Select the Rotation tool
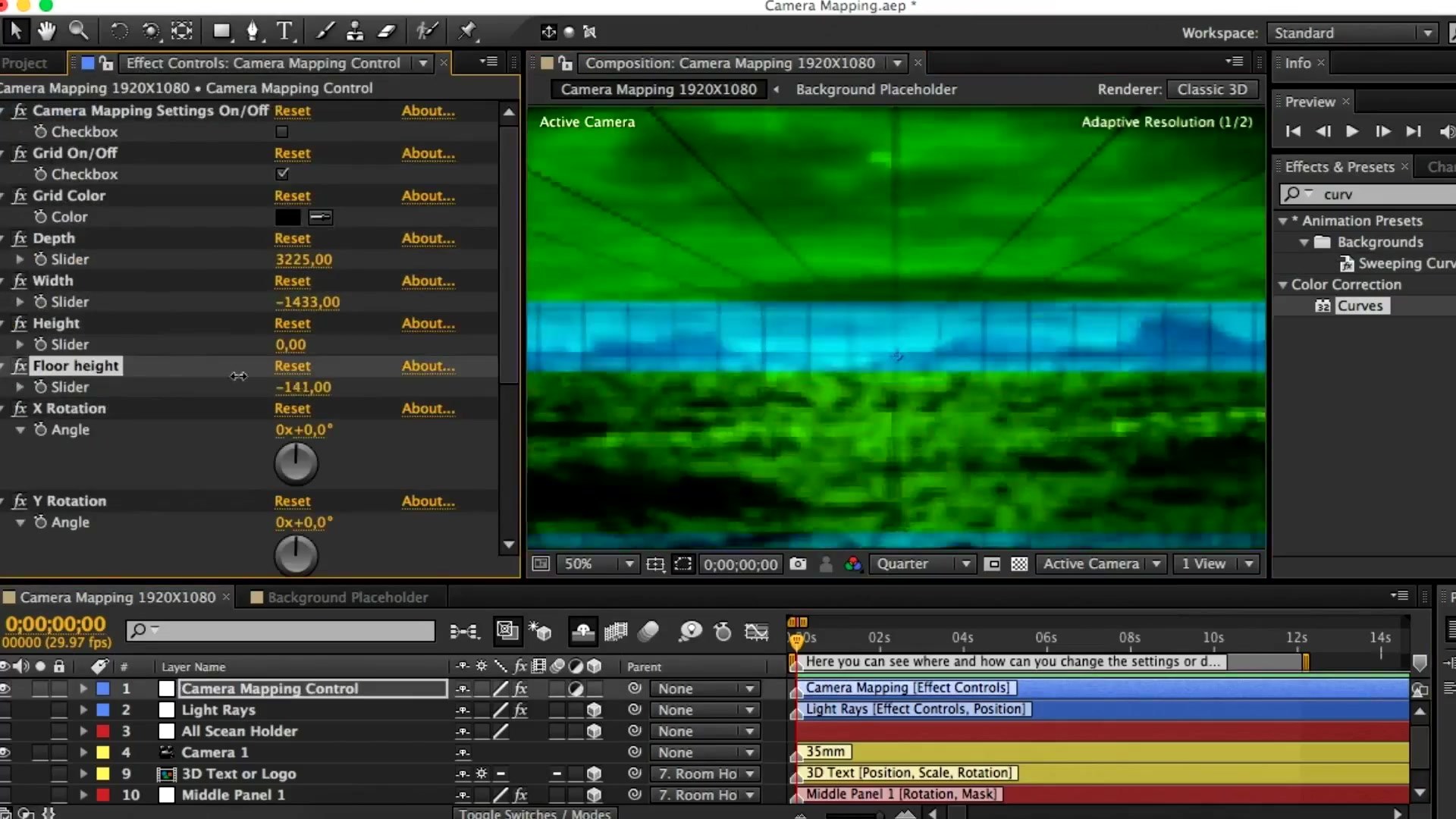1456x819 pixels. (119, 31)
